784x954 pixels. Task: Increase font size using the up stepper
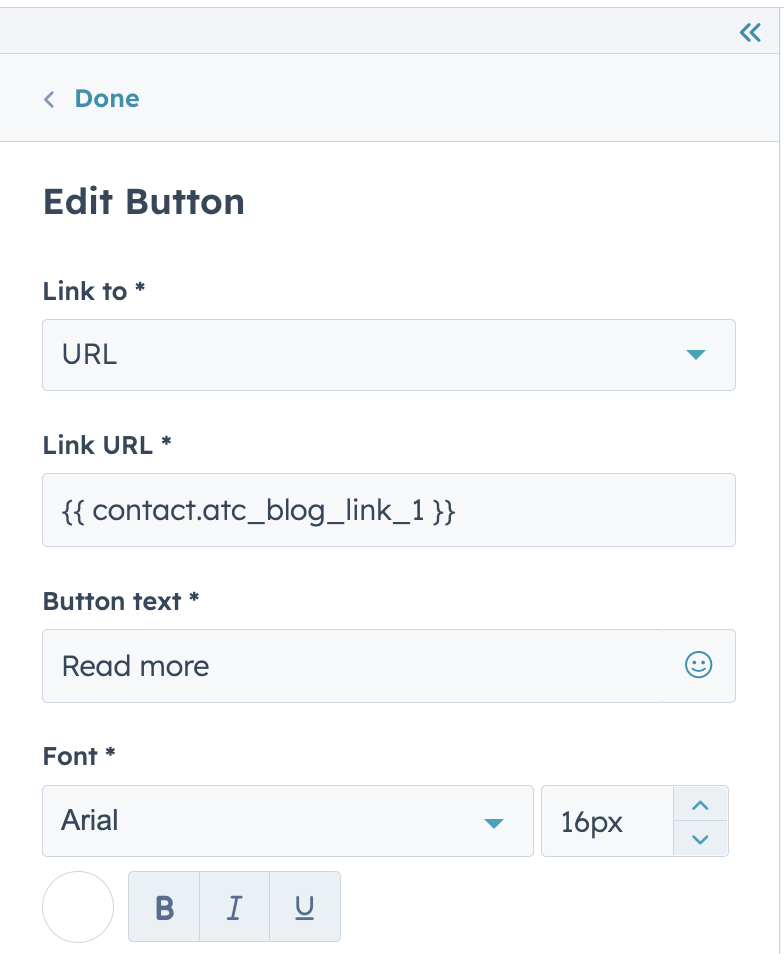pyautogui.click(x=700, y=805)
